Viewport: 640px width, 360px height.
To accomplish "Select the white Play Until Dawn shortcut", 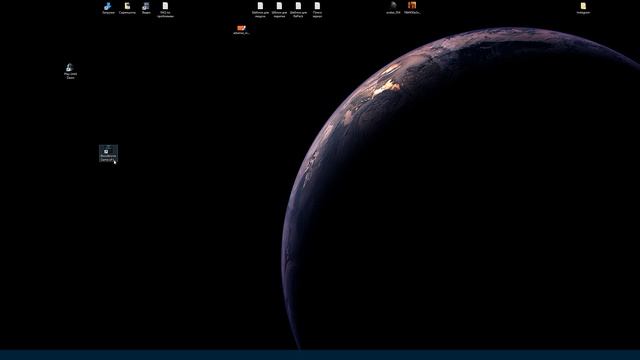I will point(70,71).
